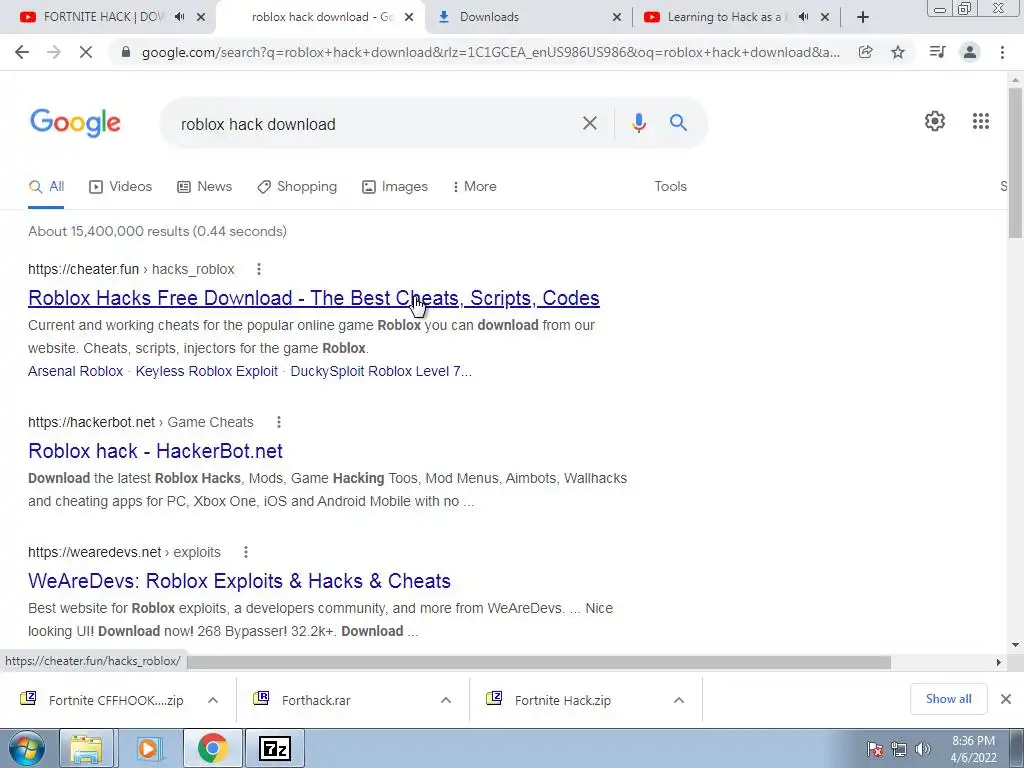Open the Tools search options
Screen dimensions: 1024x768
(670, 186)
